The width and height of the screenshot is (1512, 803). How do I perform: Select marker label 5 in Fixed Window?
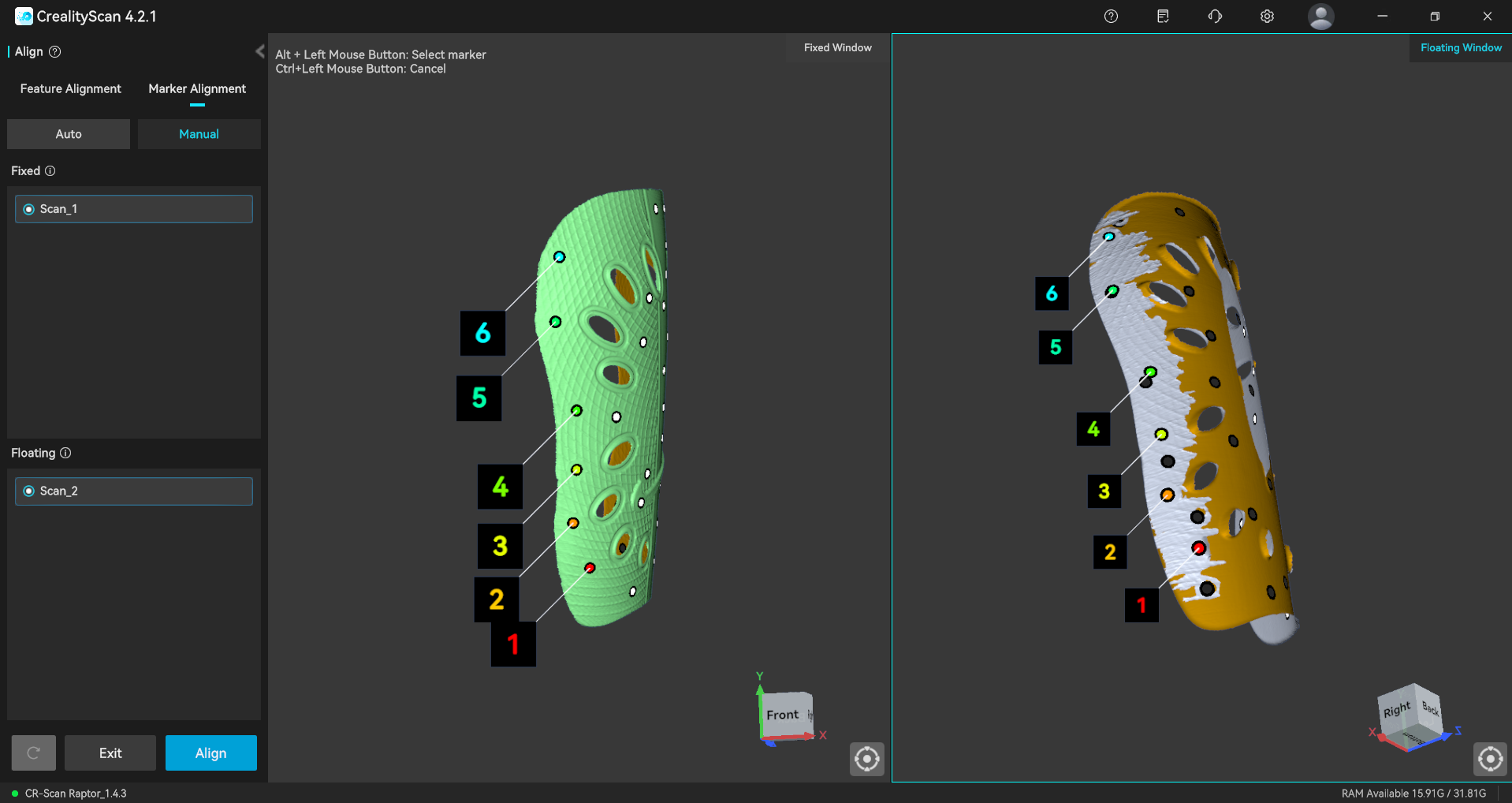point(479,398)
